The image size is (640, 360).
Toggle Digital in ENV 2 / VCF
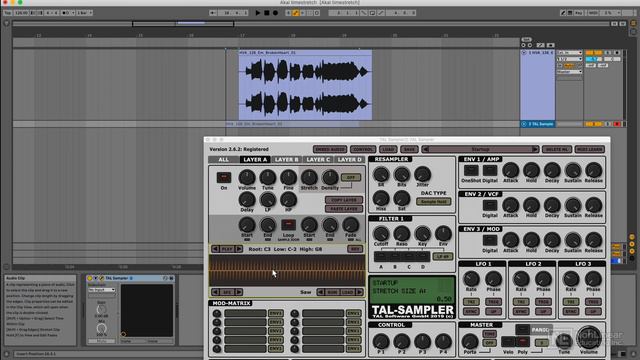tap(490, 205)
